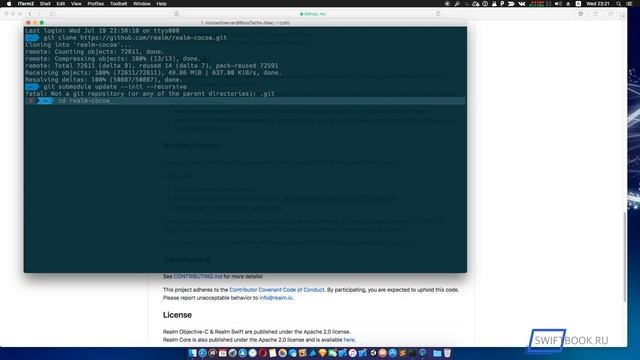Open the Shell menu
The width and height of the screenshot is (640, 360).
(45, 4)
